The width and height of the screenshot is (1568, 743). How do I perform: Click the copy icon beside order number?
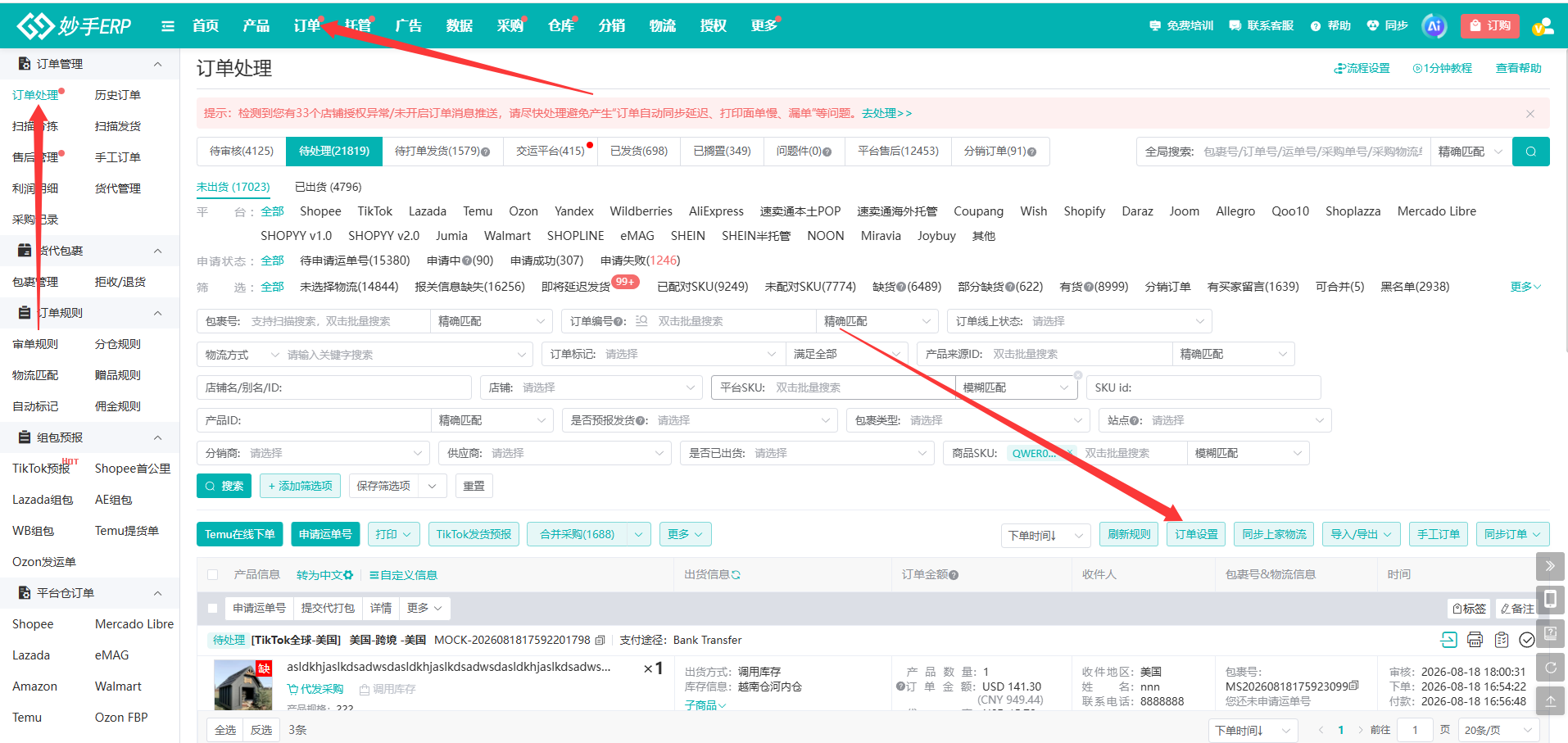[600, 640]
